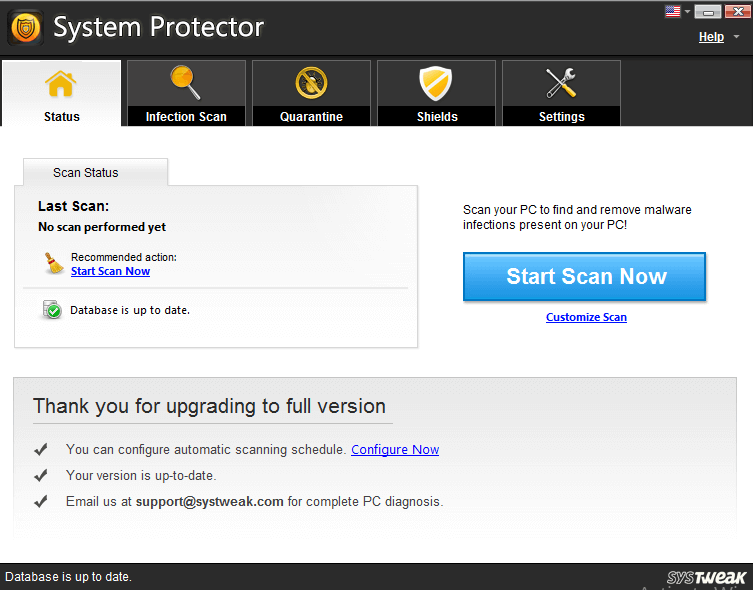Viewport: 753px width, 590px height.
Task: Close the System Protector window
Action: tap(737, 12)
